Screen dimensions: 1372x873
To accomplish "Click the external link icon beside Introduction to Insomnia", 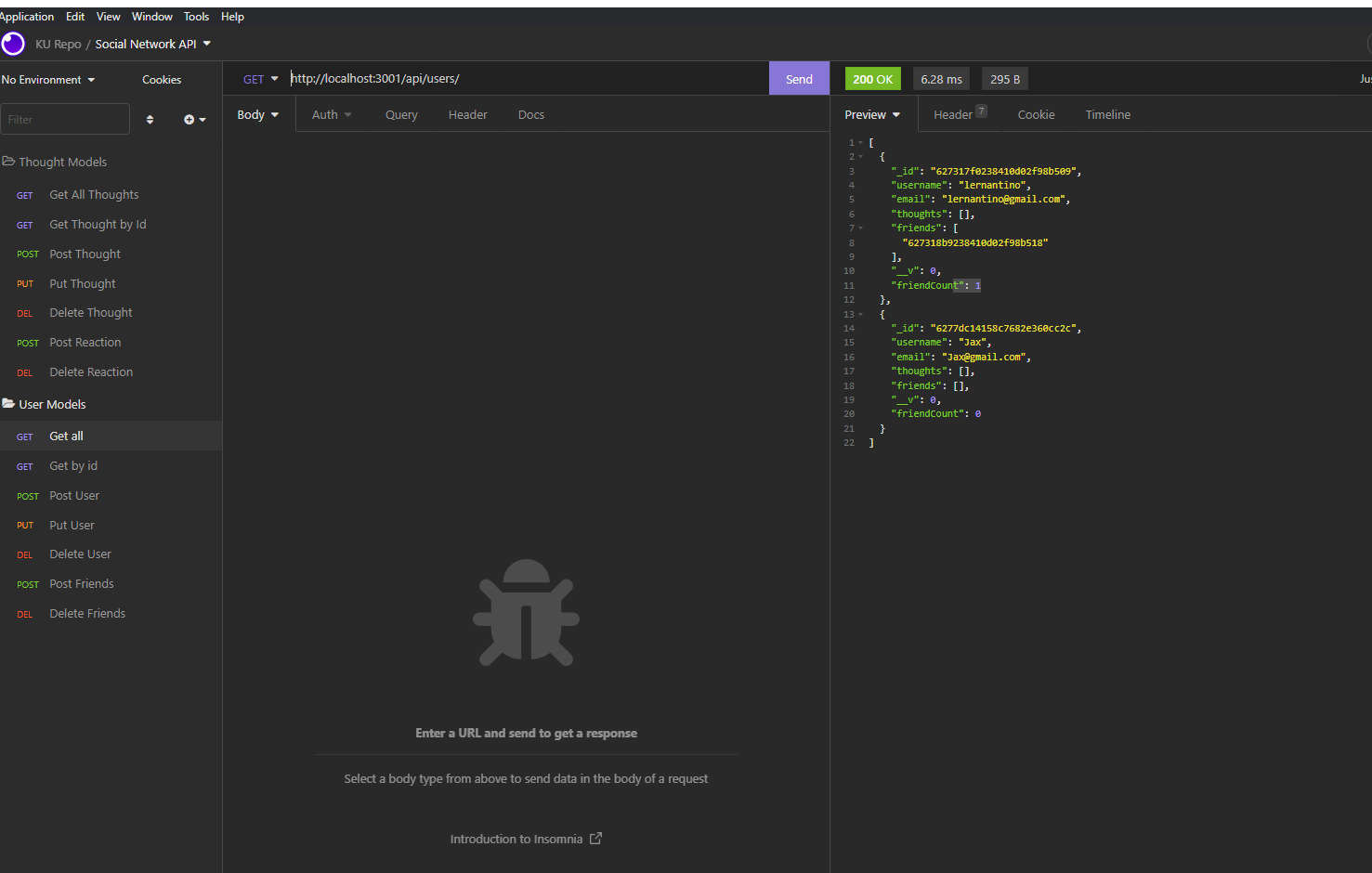I will 596,838.
